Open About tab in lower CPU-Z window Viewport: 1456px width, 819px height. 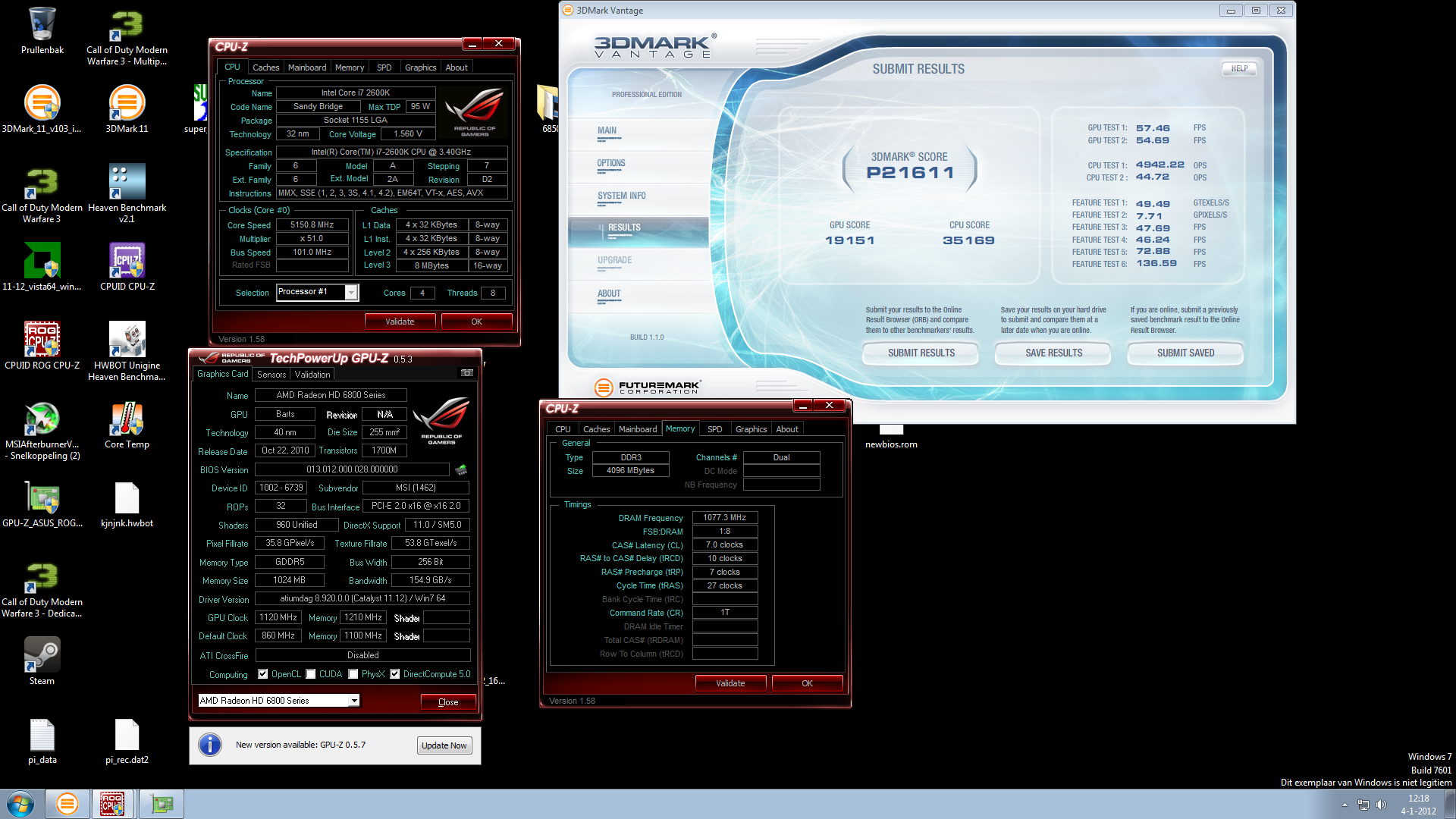[x=787, y=429]
